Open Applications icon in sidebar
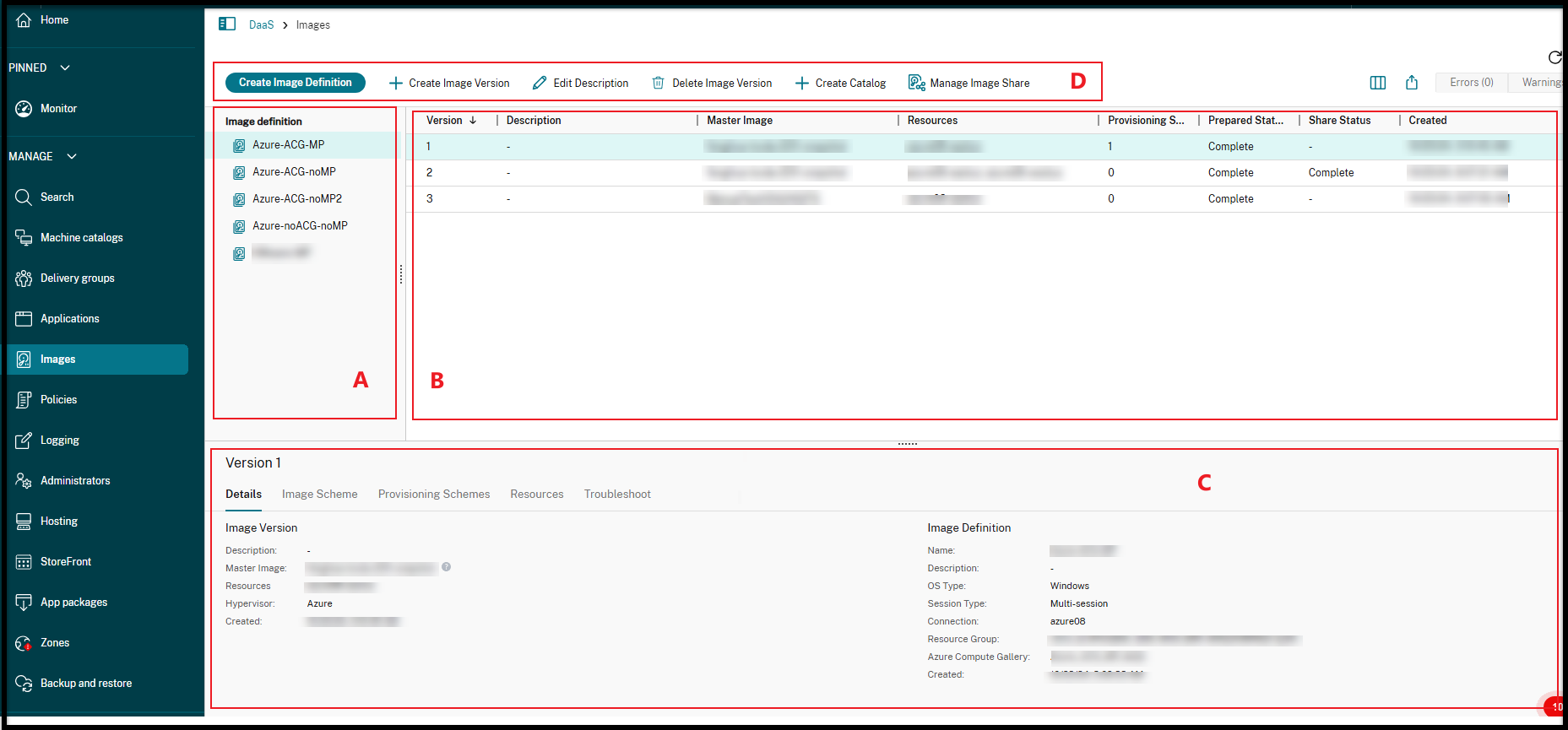Screen dimensions: 1568x730 click(24, 318)
